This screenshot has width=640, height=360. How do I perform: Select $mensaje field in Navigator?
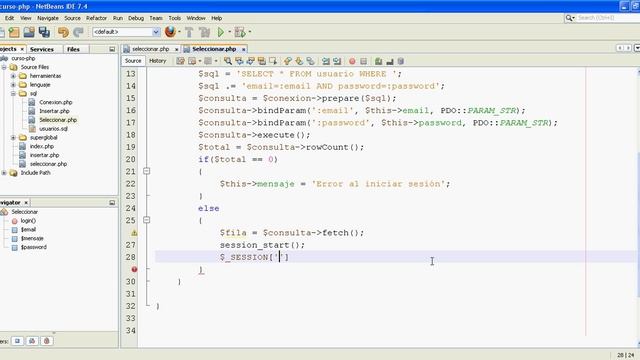tap(32, 238)
